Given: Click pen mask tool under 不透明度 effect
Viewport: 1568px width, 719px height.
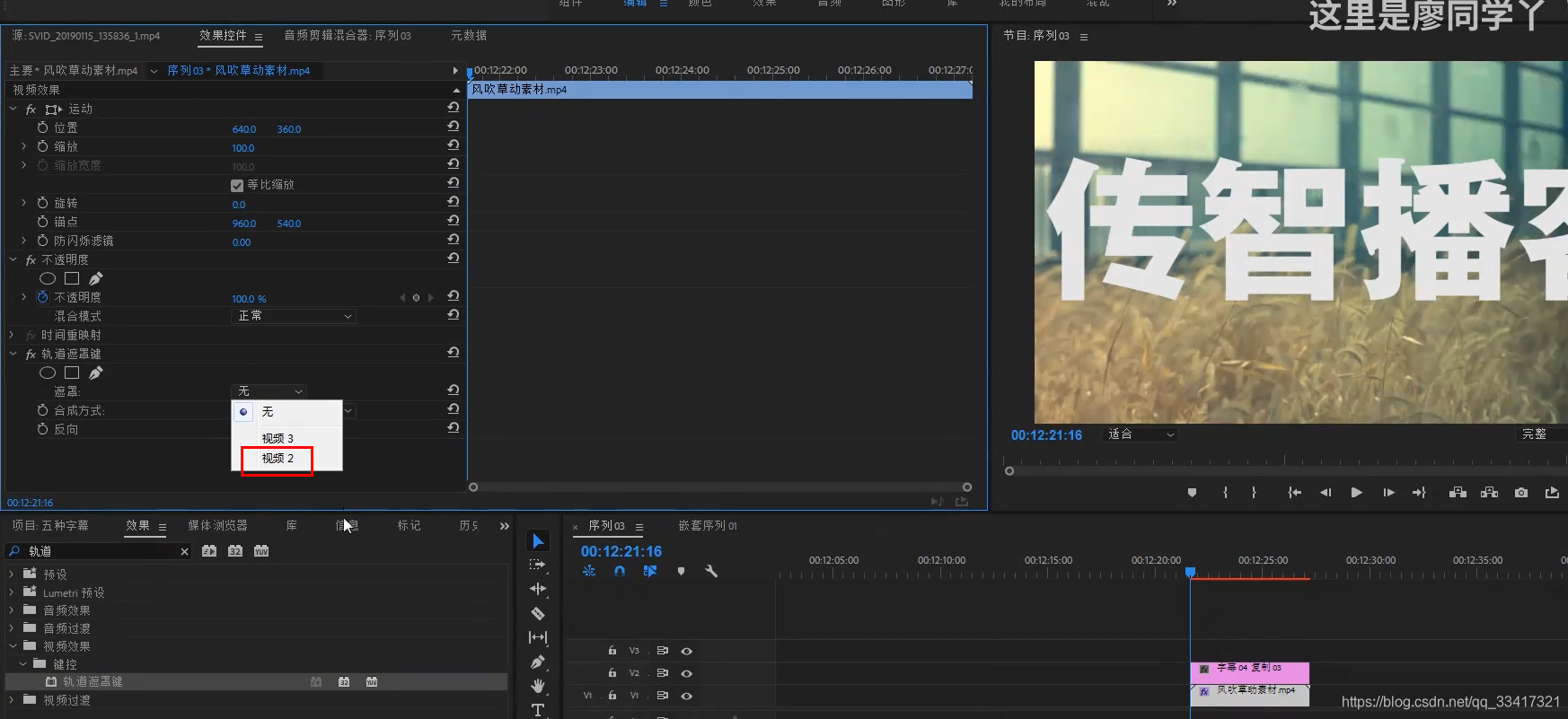Looking at the screenshot, I should (x=96, y=278).
